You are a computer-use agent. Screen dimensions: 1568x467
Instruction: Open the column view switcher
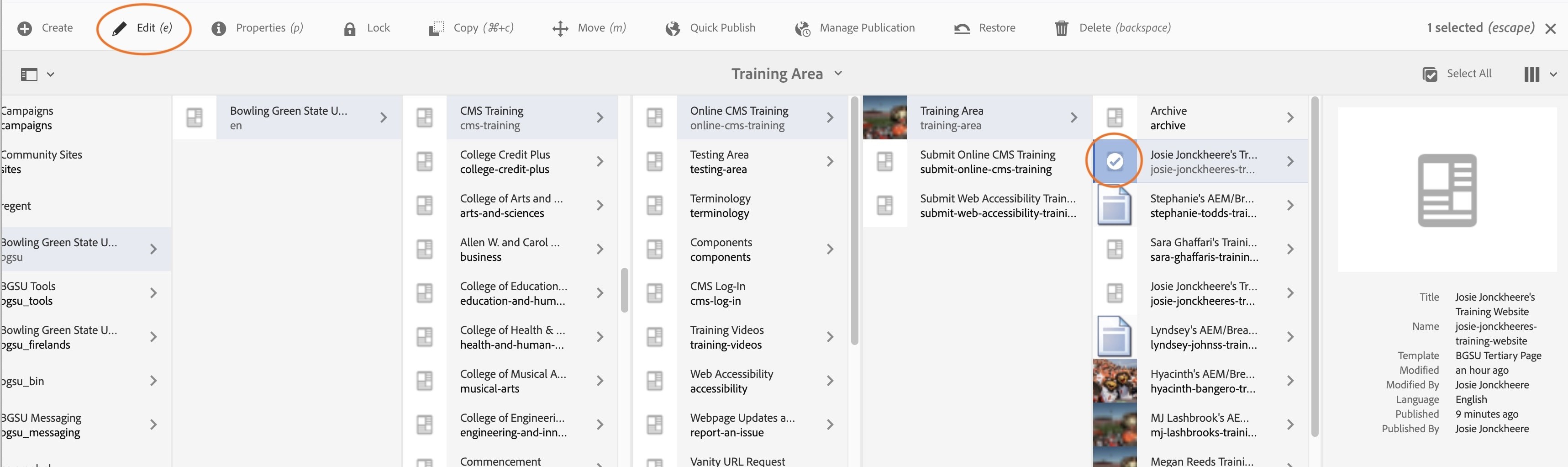(x=1540, y=74)
